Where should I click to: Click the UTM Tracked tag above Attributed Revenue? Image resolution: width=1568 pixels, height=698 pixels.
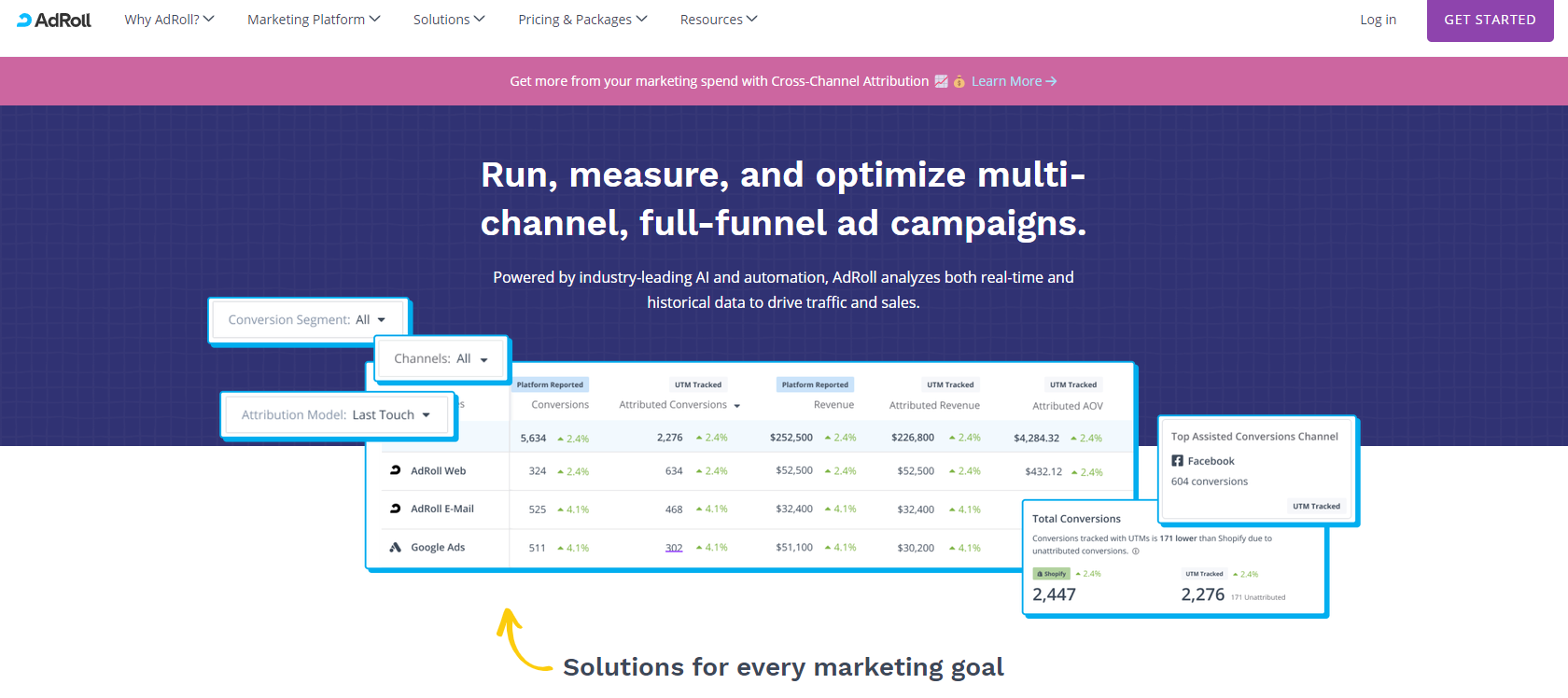click(x=950, y=384)
